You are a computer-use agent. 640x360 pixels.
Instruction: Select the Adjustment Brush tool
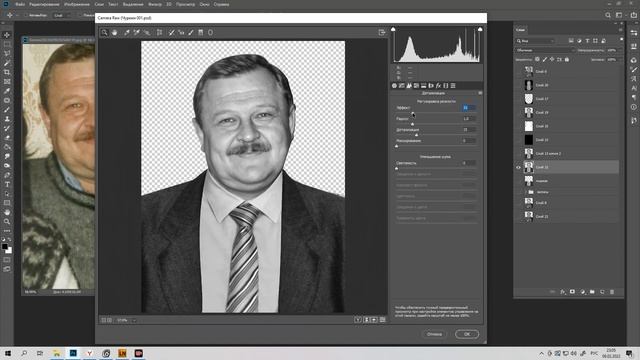(x=191, y=33)
